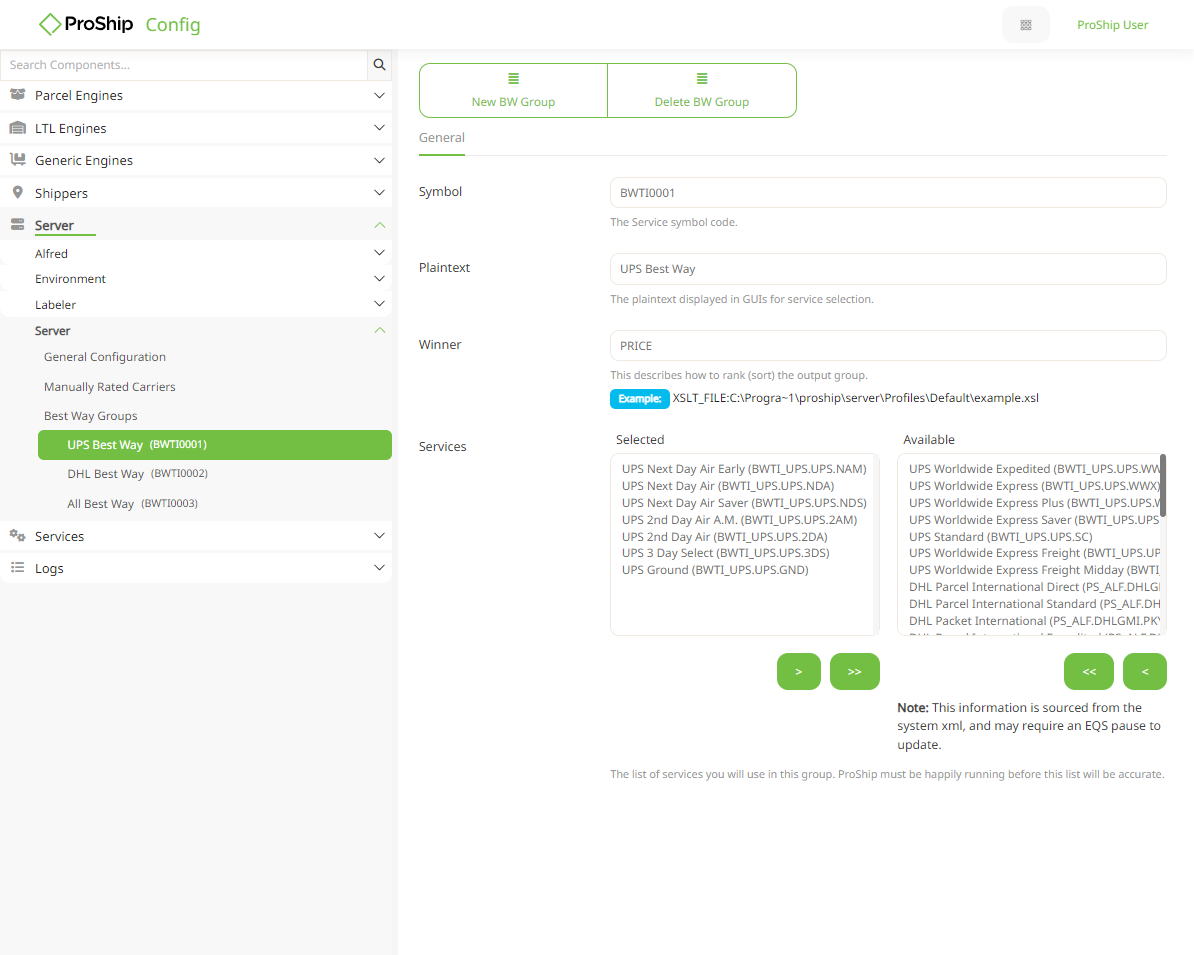Select UPS Best Way (BWTI0001) group
This screenshot has height=955, width=1194.
click(x=215, y=445)
